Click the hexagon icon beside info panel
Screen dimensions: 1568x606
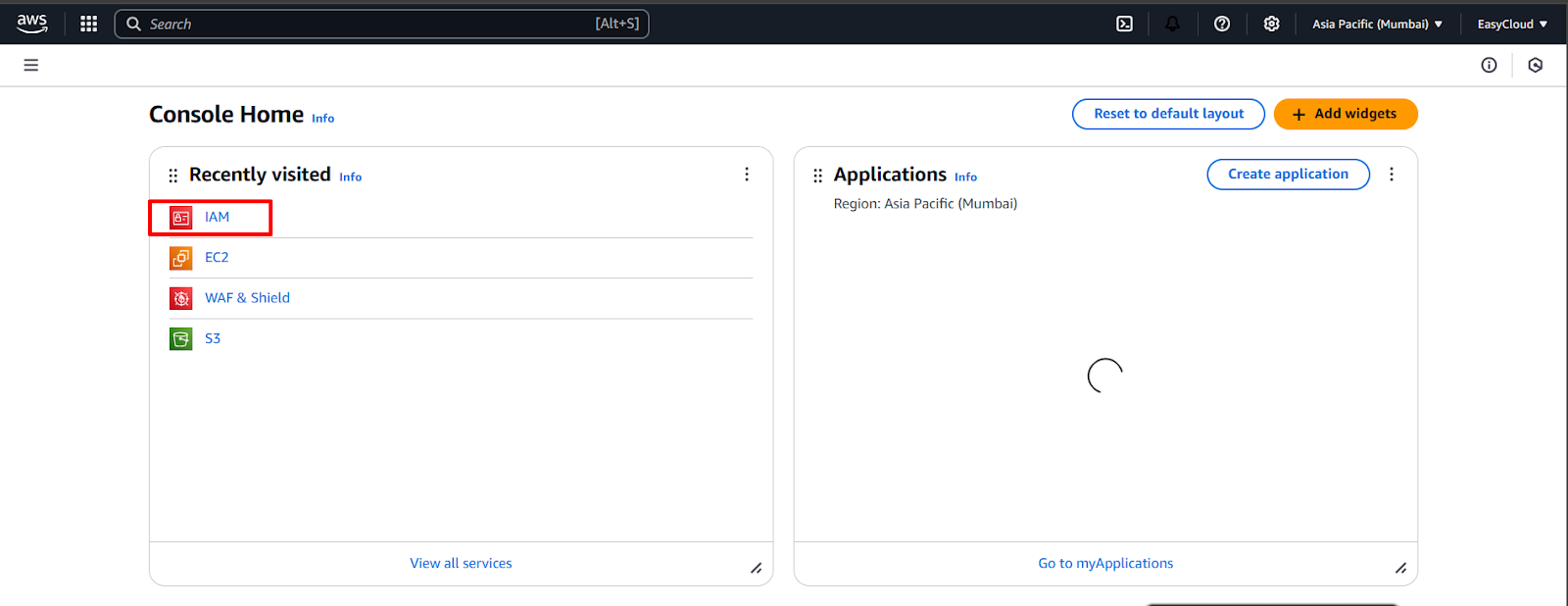coord(1536,65)
